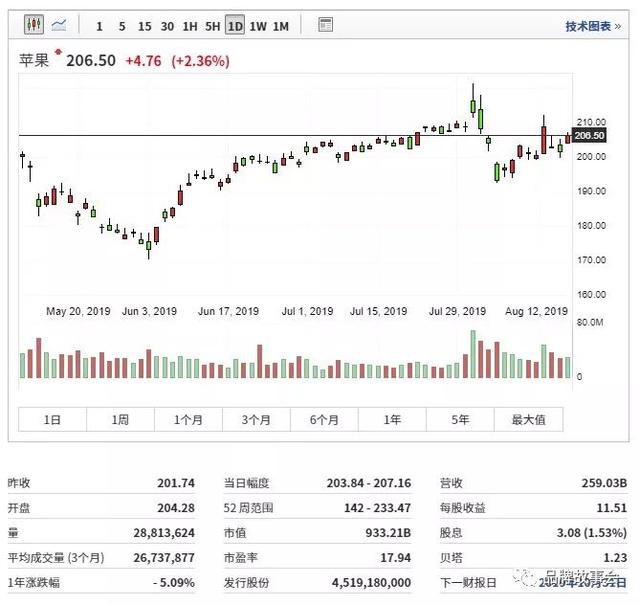Image resolution: width=640 pixels, height=605 pixels.
Task: Click the 206.50 headline price
Action: pyautogui.click(x=91, y=61)
